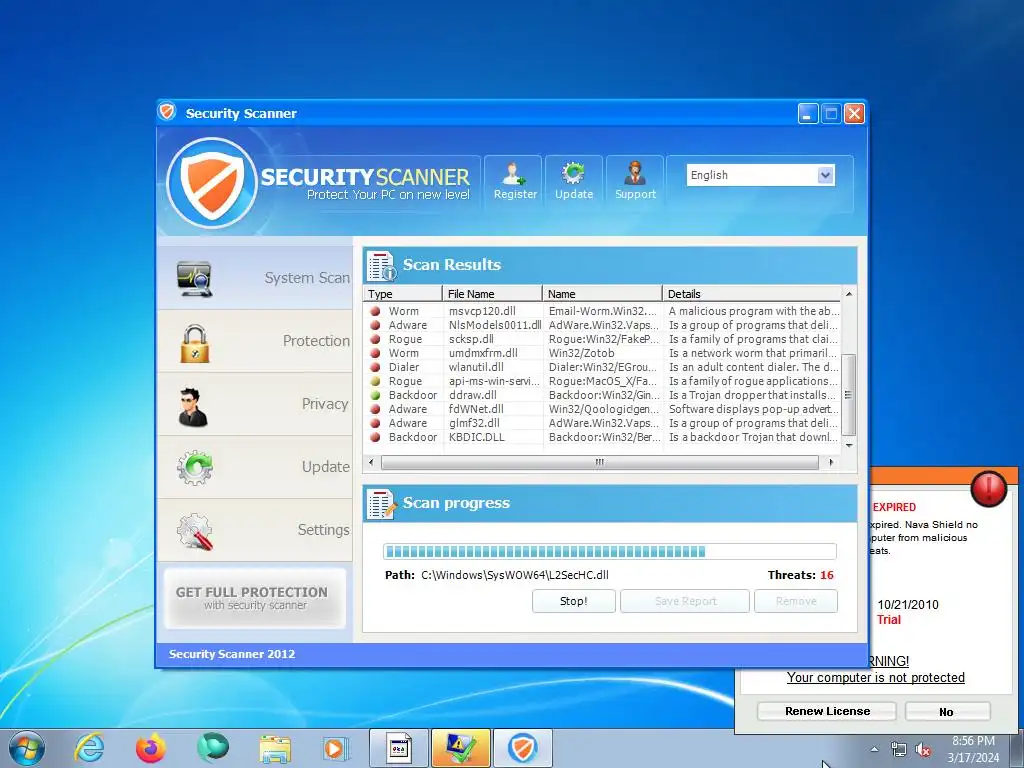Screen dimensions: 1024x768
Task: Select the ddraw.dll file name
Action: pos(473,395)
